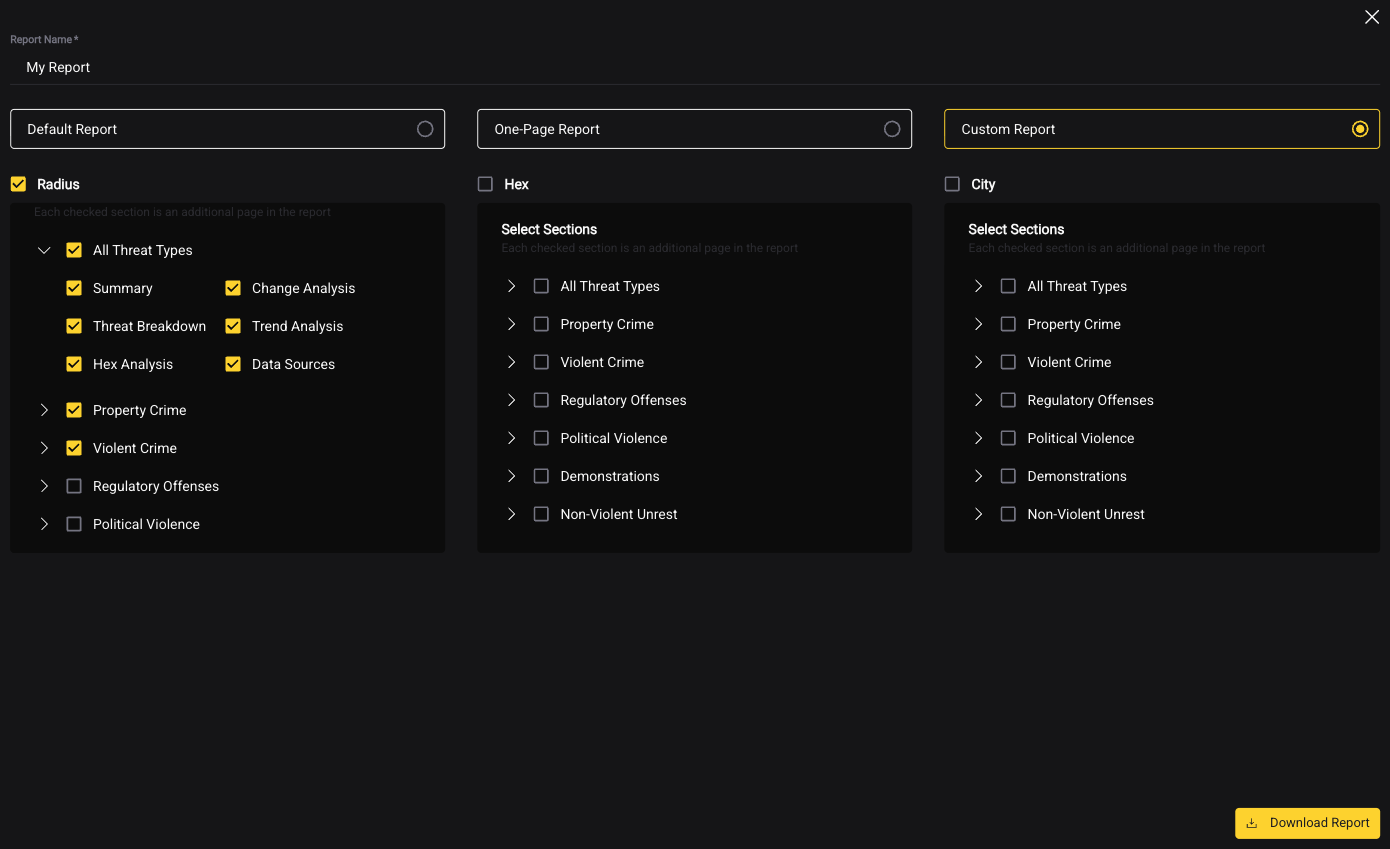Enable the City checkbox

952,184
